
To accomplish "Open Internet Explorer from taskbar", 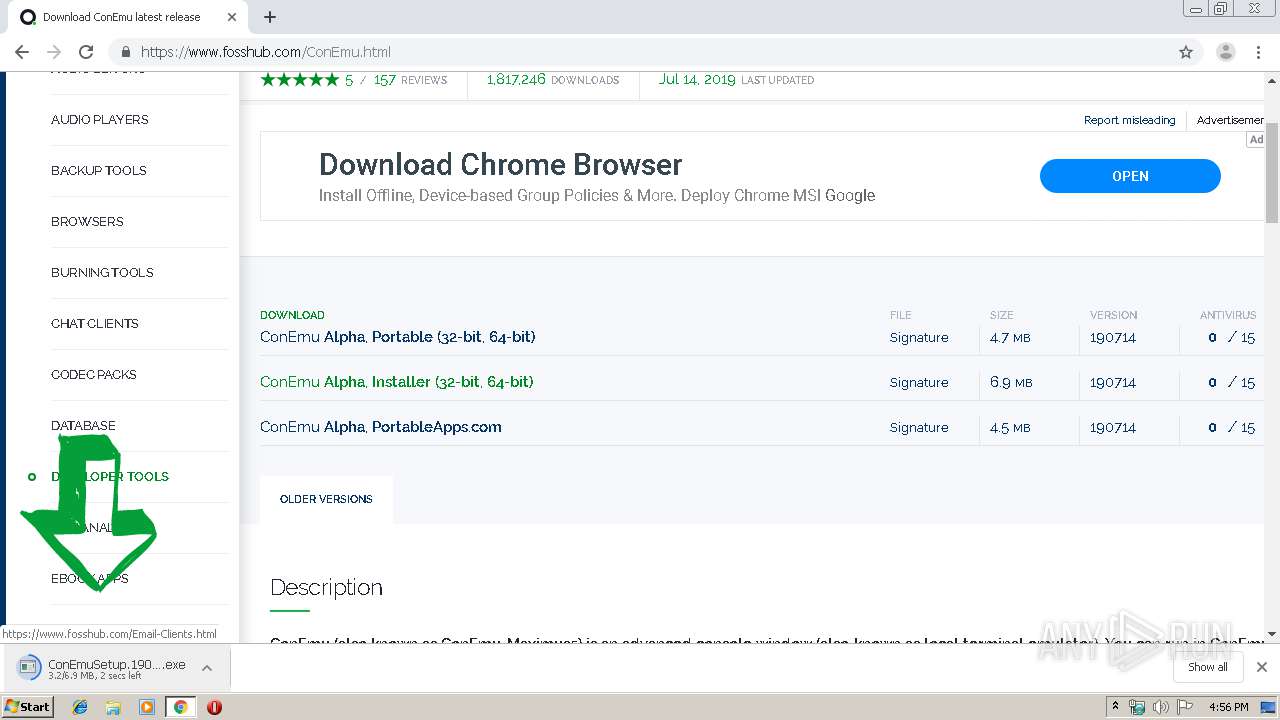I will point(80,707).
